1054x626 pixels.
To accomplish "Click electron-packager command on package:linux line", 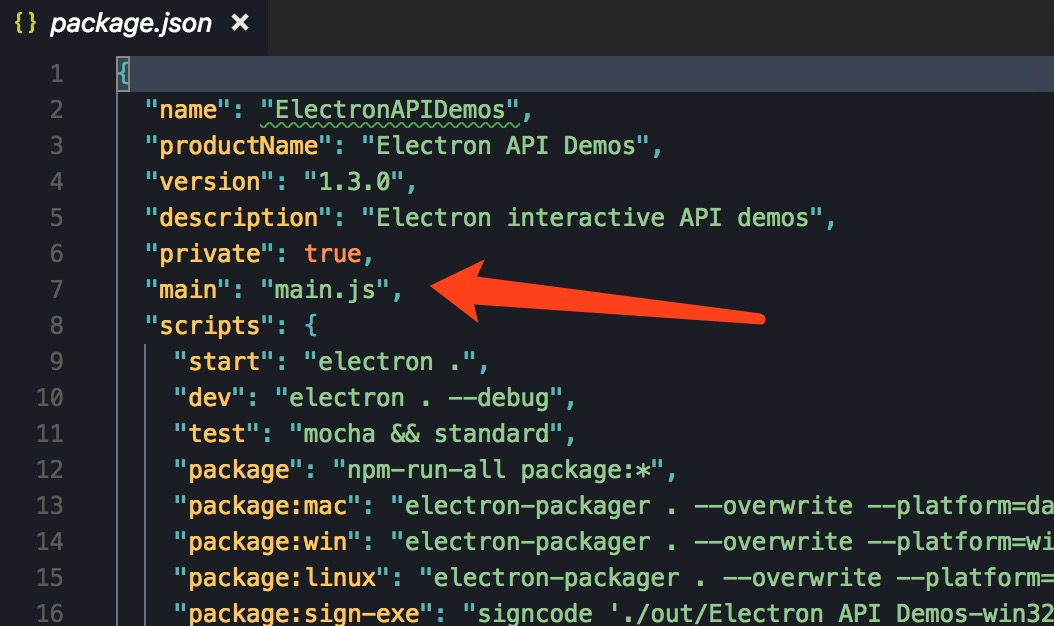I will pos(557,578).
